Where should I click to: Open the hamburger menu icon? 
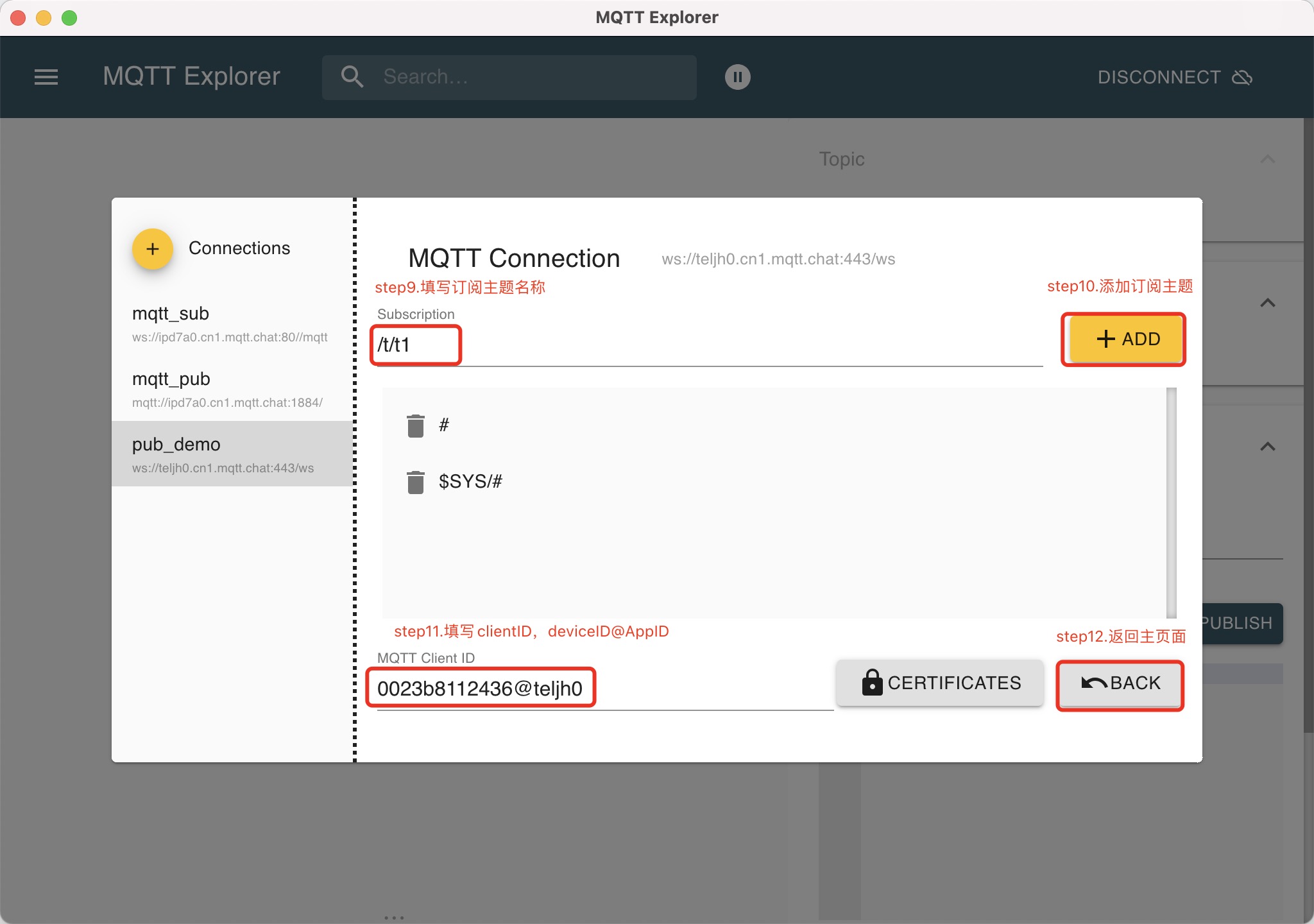(x=46, y=77)
